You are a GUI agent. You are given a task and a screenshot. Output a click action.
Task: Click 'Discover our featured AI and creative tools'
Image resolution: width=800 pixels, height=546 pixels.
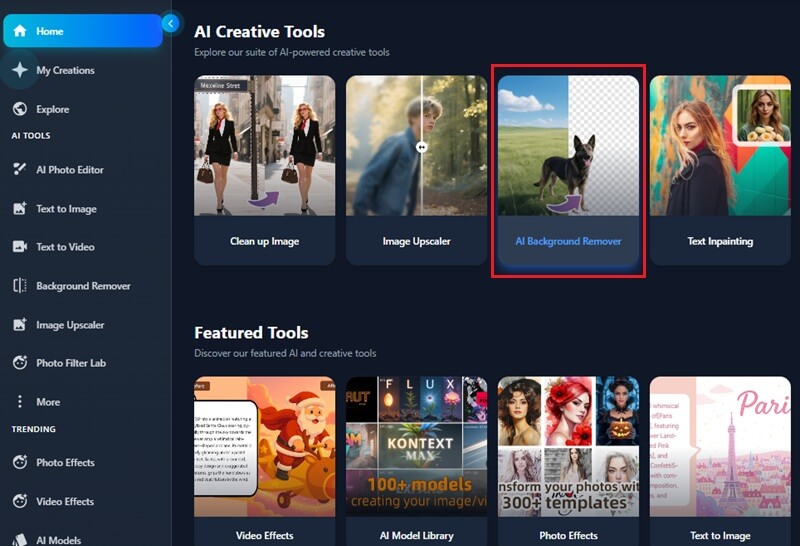(285, 353)
